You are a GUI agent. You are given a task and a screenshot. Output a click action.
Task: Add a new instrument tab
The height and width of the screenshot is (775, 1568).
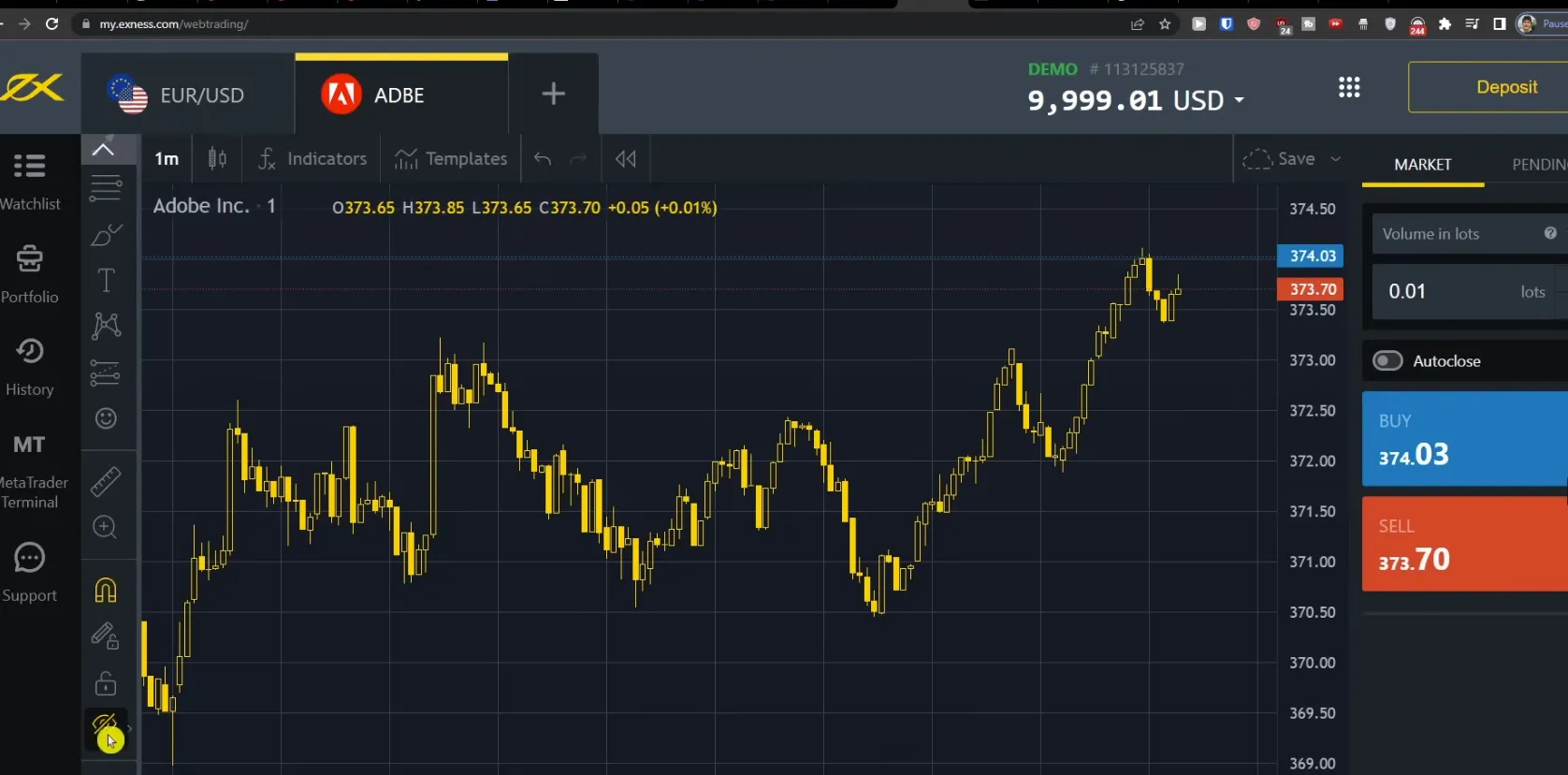pyautogui.click(x=553, y=94)
